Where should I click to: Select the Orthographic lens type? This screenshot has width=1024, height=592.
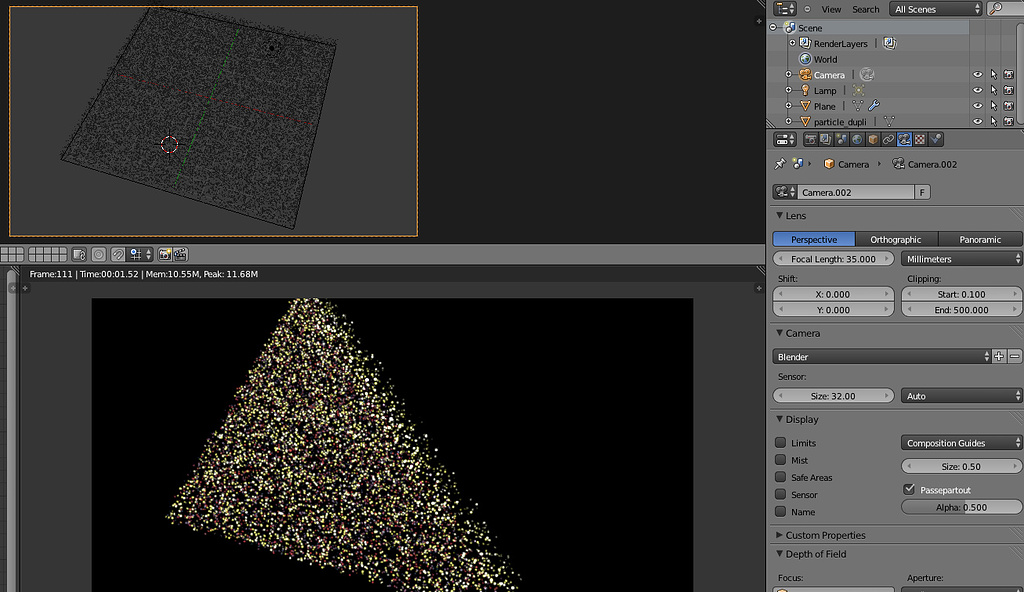click(x=896, y=239)
